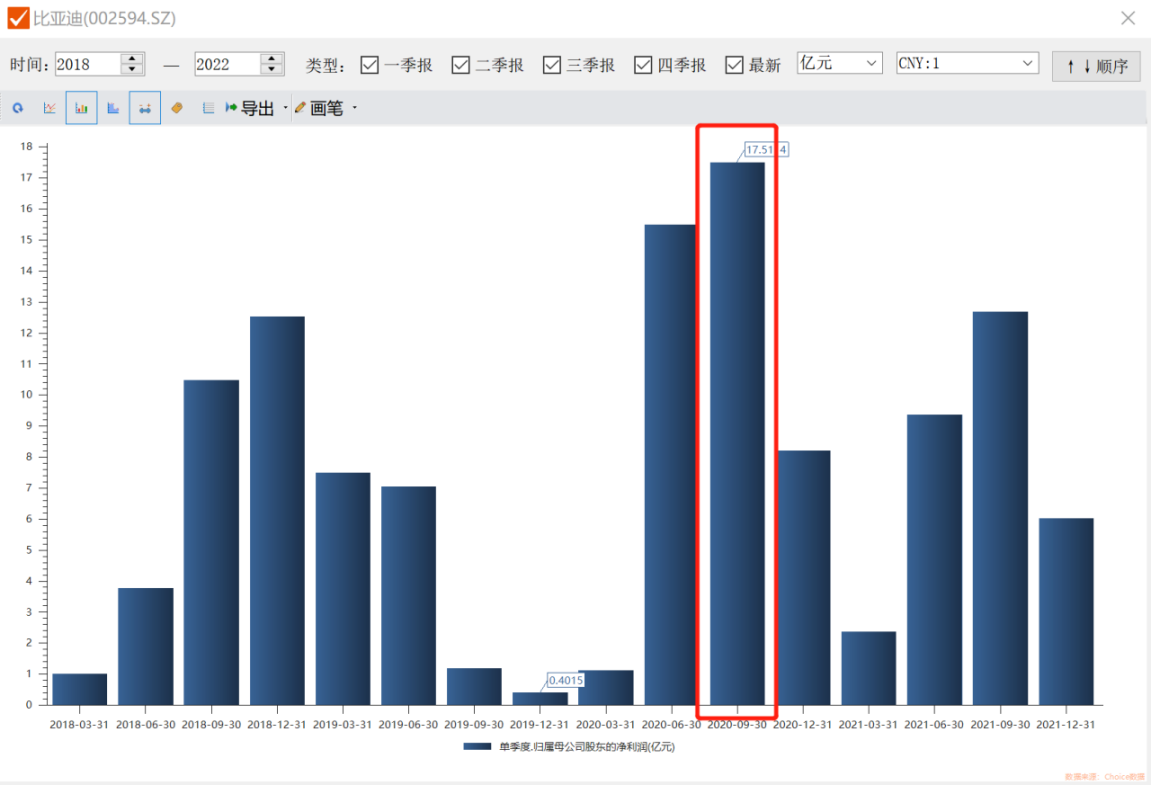Switch to line chart view

pos(49,108)
